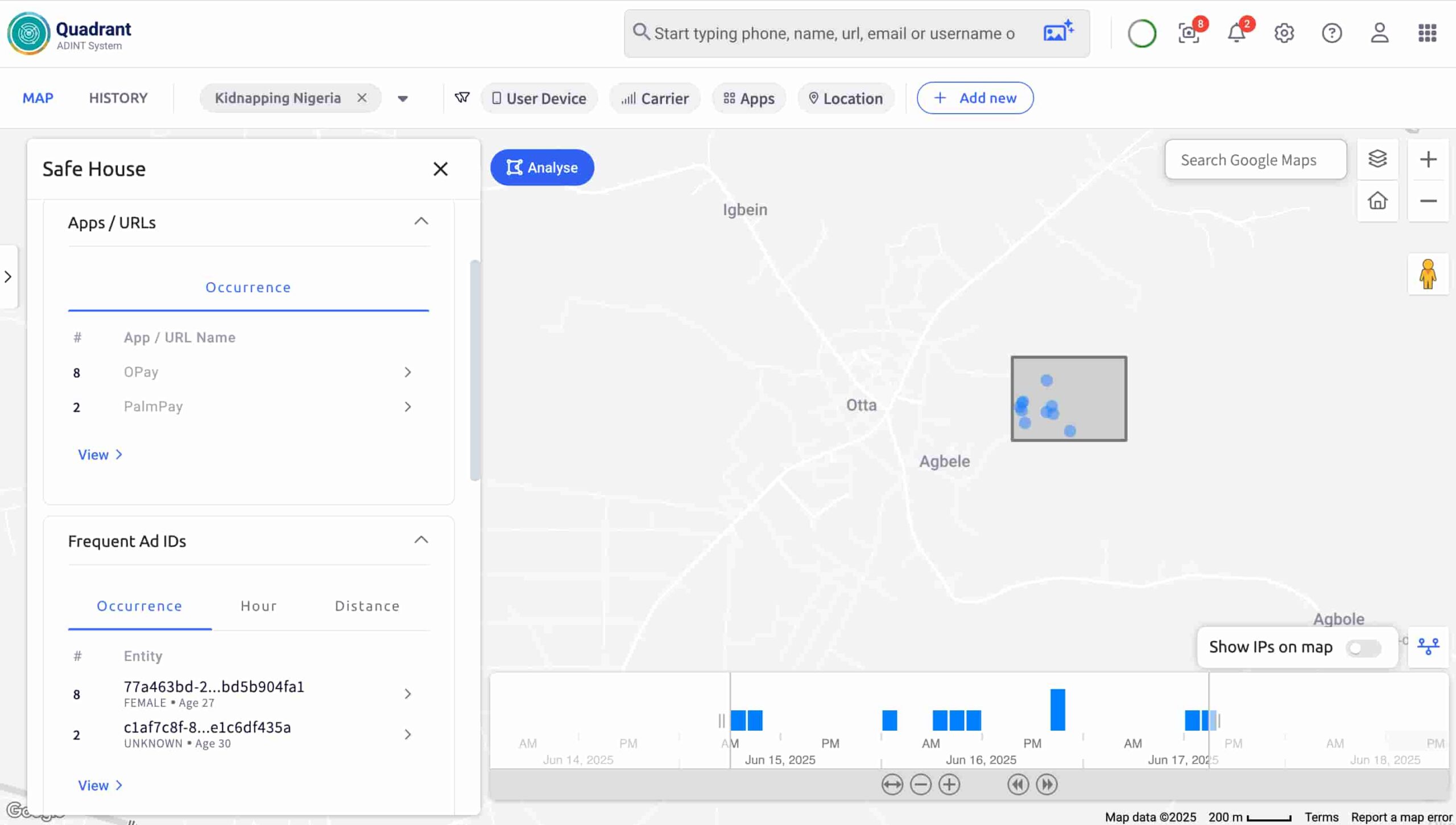This screenshot has width=1456, height=825.
Task: Click the Search Google Maps field
Action: [1255, 160]
